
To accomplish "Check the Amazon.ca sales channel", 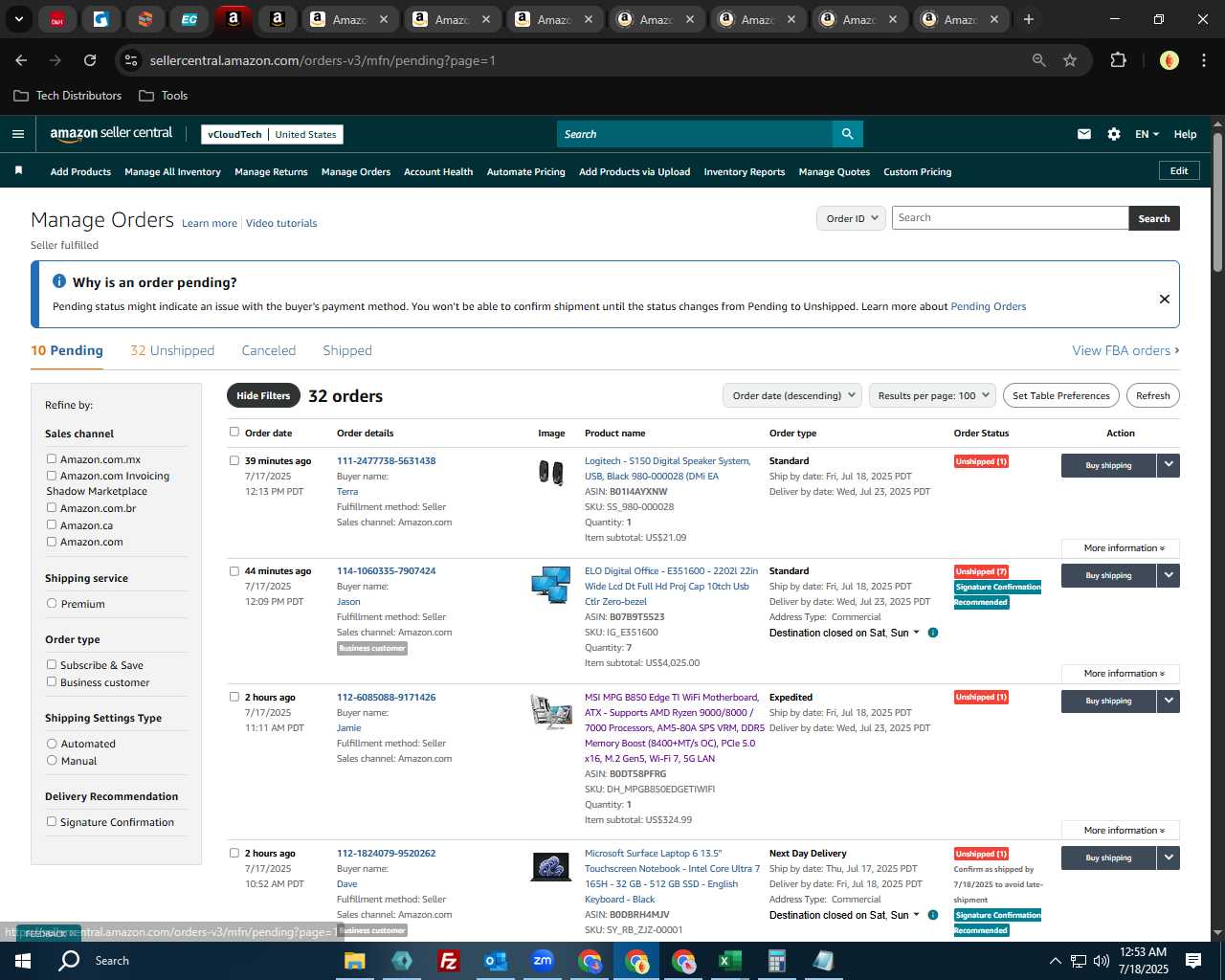I will pos(52,525).
